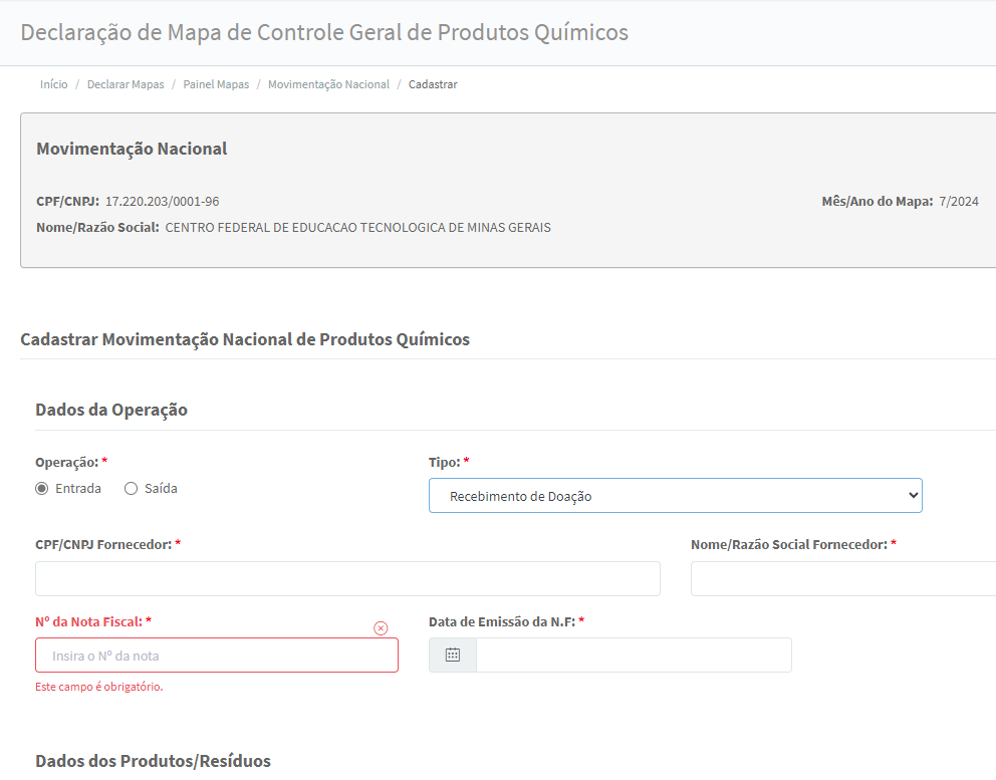
Task: Open the Tipo dropdown menu
Action: [675, 495]
